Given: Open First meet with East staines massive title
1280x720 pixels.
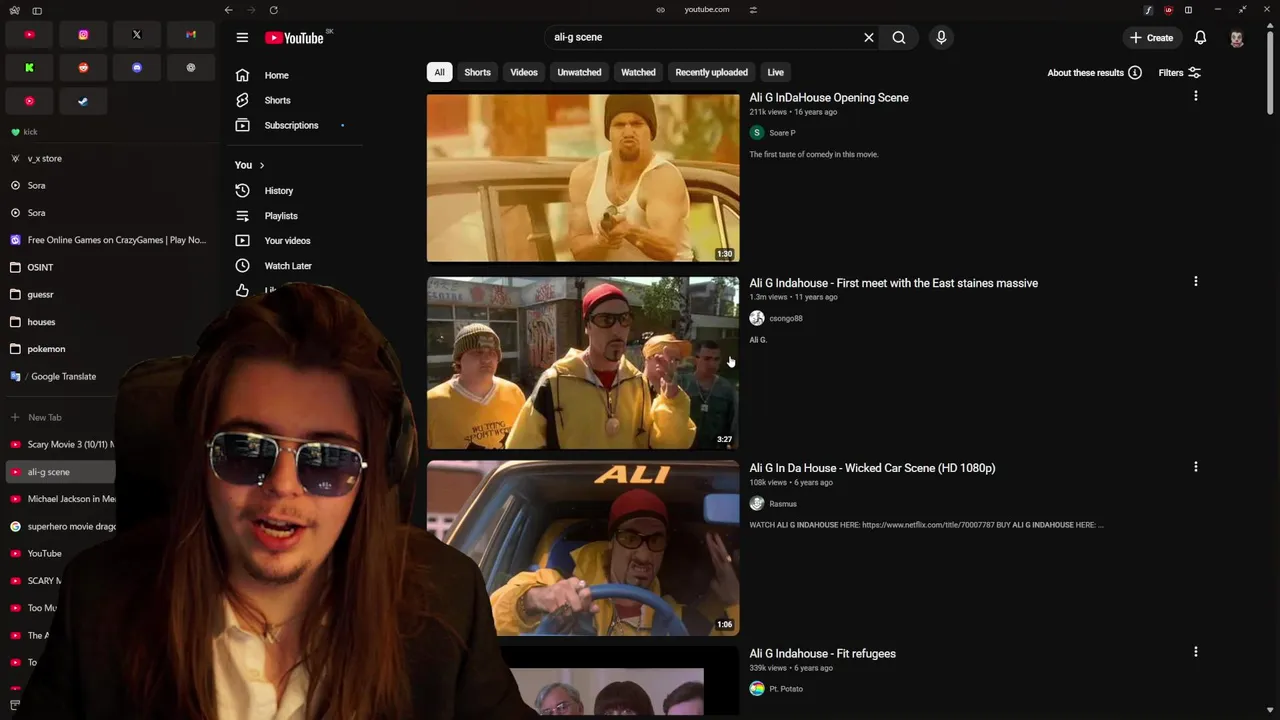Looking at the screenshot, I should click(x=893, y=283).
